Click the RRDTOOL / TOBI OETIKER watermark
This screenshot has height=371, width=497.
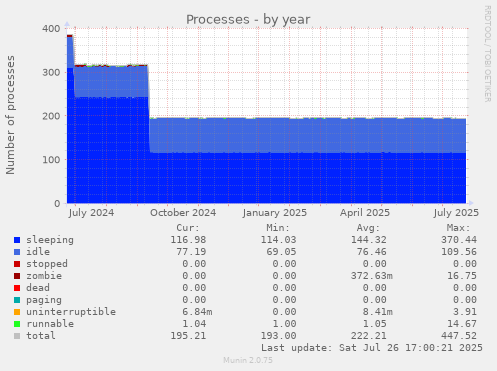[x=487, y=54]
